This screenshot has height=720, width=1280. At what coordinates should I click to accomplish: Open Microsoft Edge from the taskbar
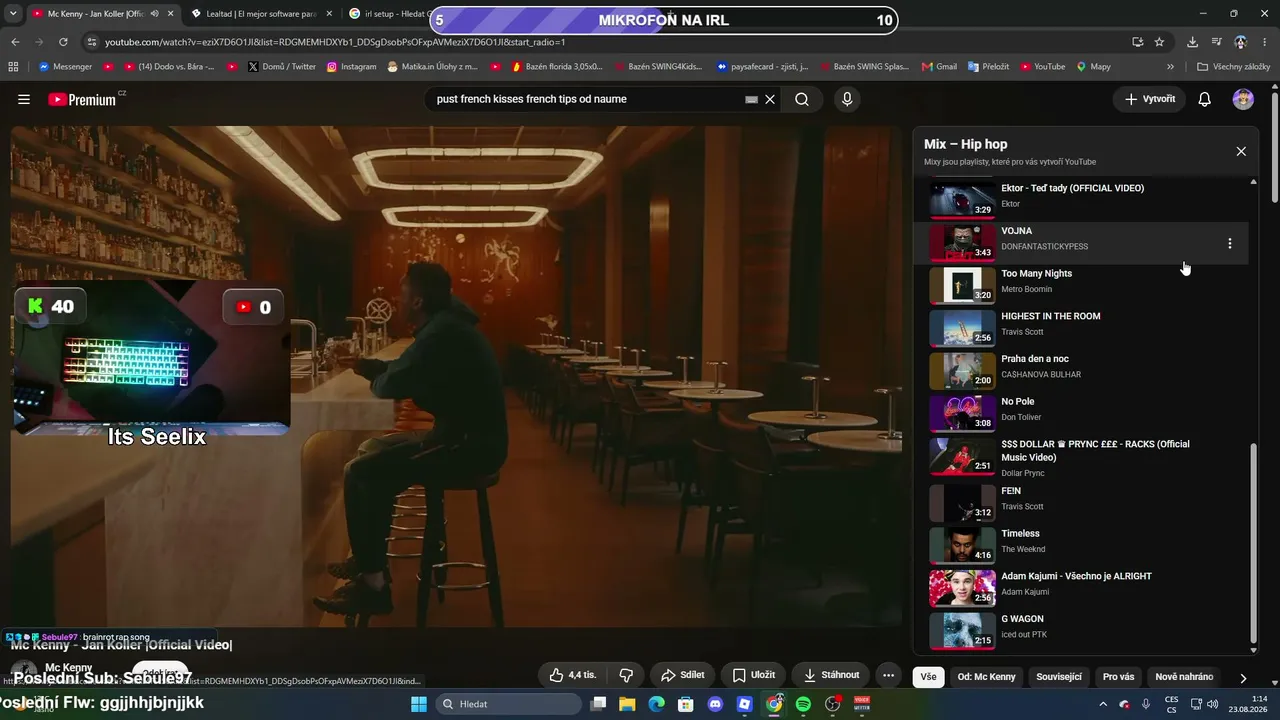(x=656, y=704)
